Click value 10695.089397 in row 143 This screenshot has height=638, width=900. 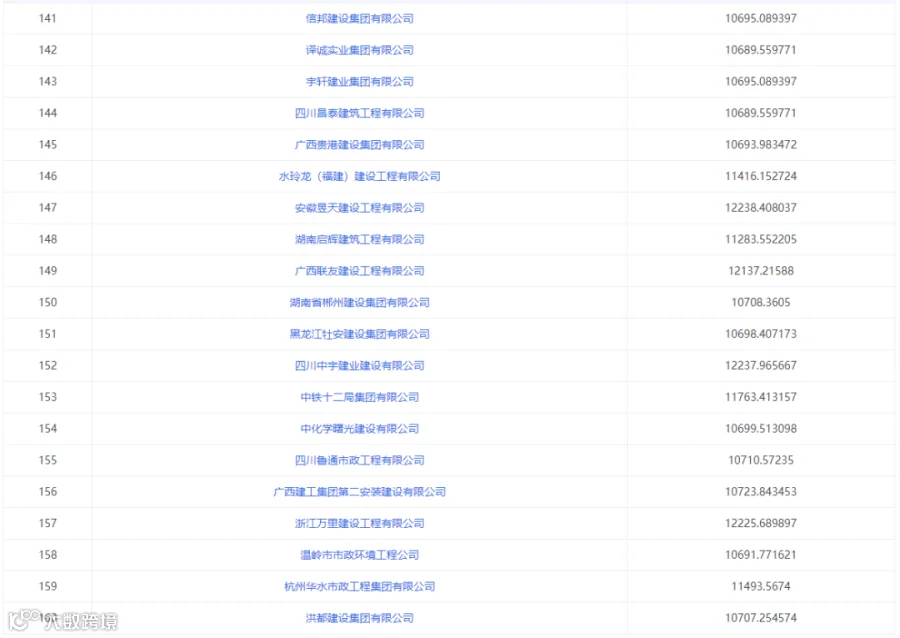point(761,81)
